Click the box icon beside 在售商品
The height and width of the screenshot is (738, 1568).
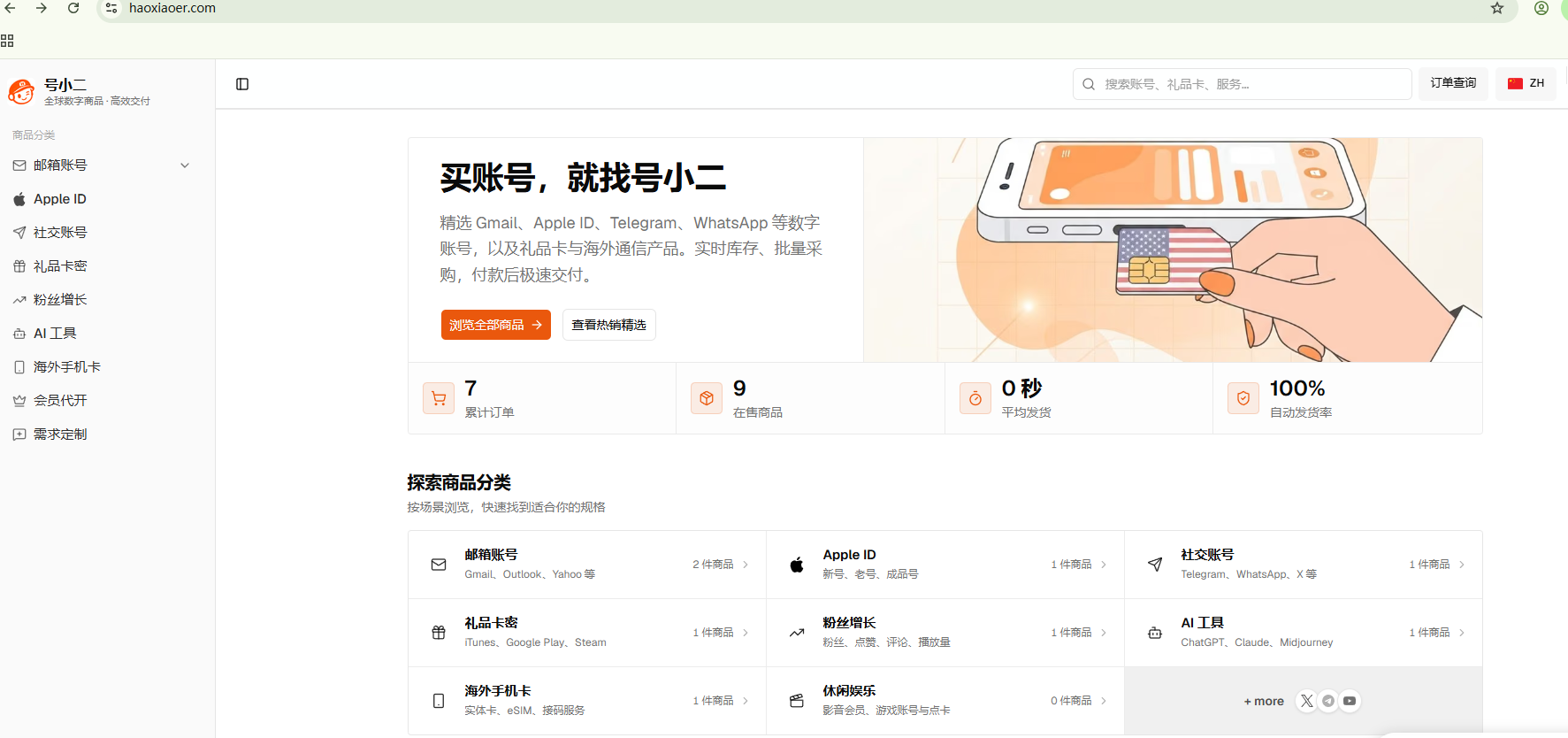[x=707, y=398]
